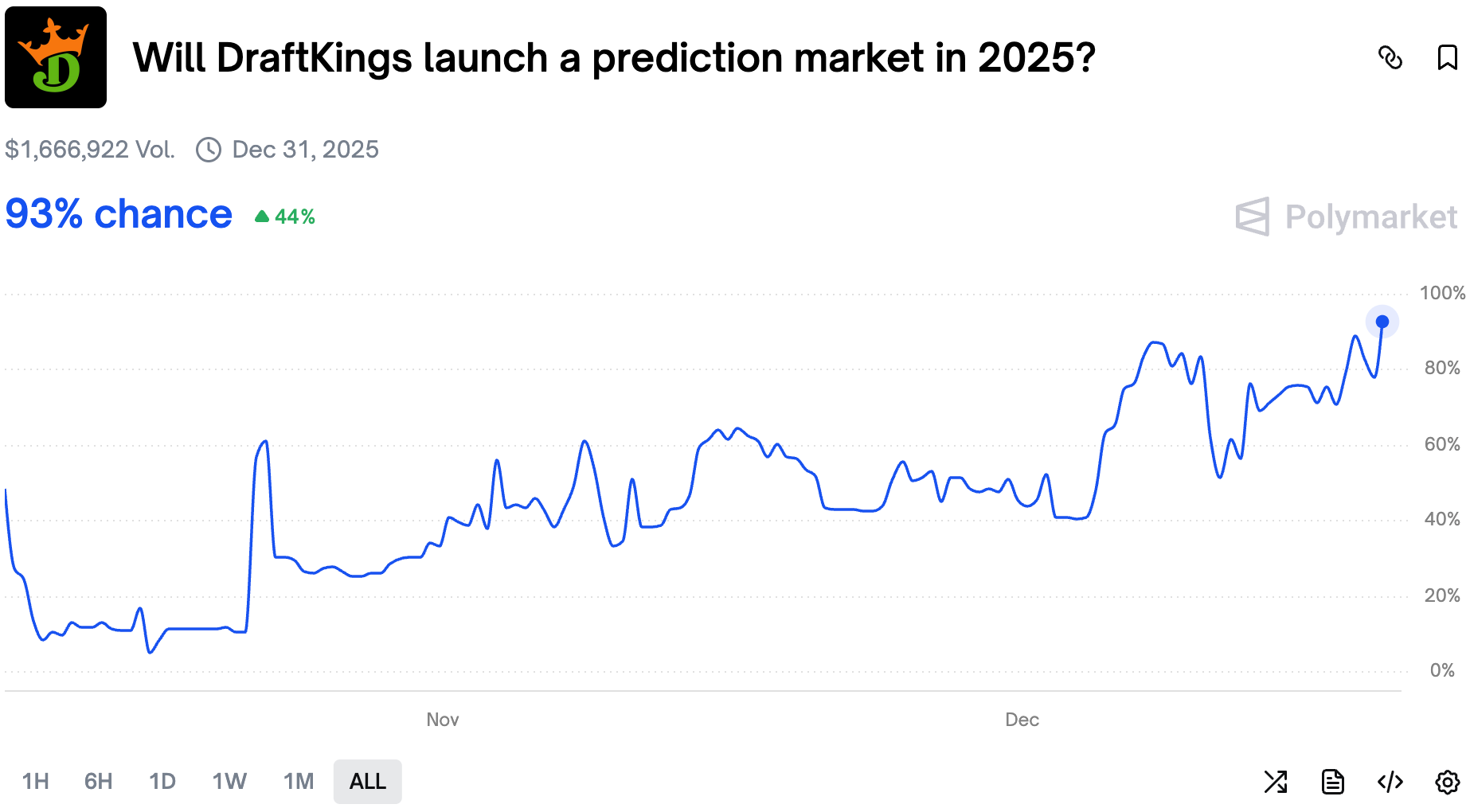Click the shuffle compare icon

[1276, 782]
